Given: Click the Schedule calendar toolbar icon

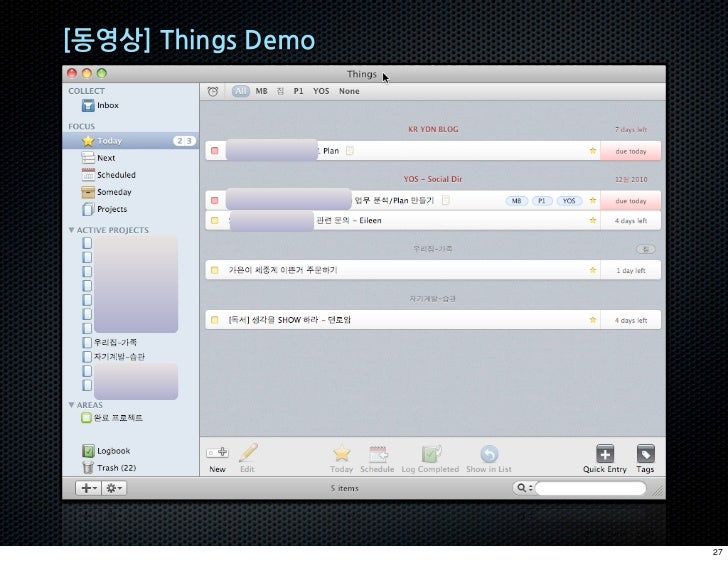Looking at the screenshot, I should tap(378, 454).
